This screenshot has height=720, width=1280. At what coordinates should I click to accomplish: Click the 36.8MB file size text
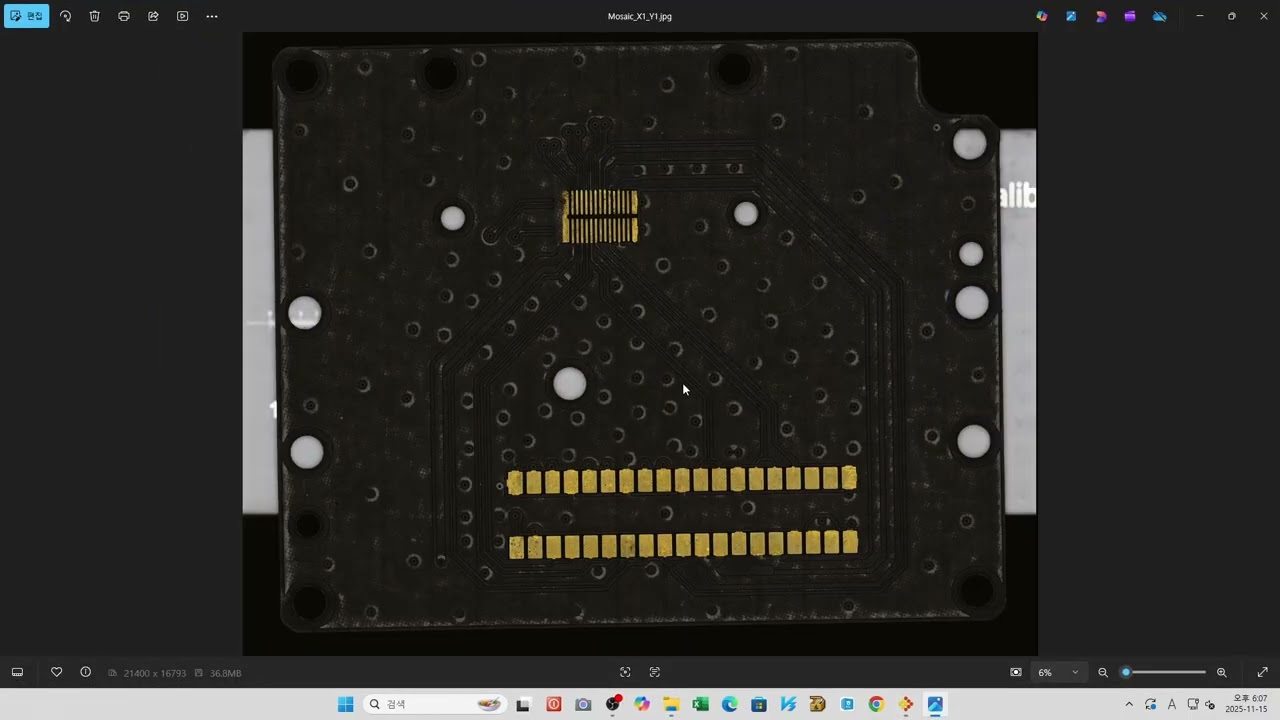point(225,673)
